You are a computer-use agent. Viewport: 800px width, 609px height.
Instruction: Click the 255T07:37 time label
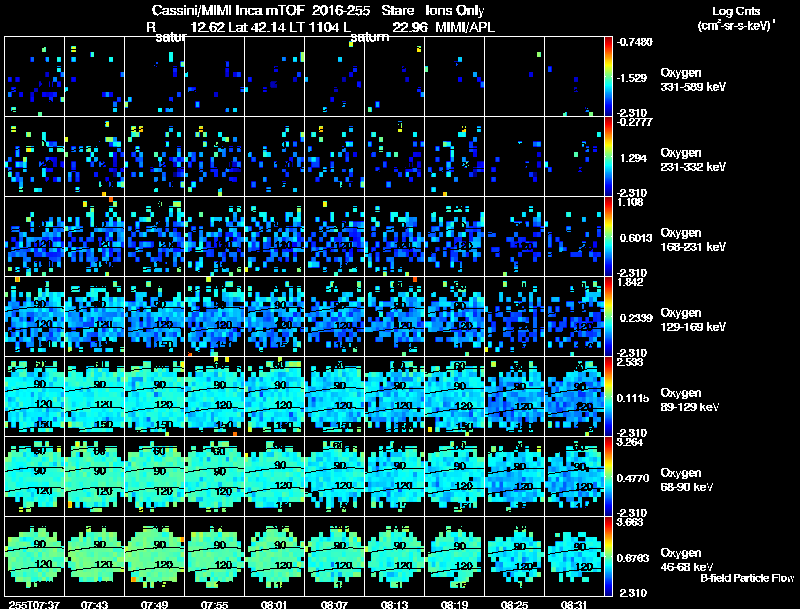pos(34,605)
